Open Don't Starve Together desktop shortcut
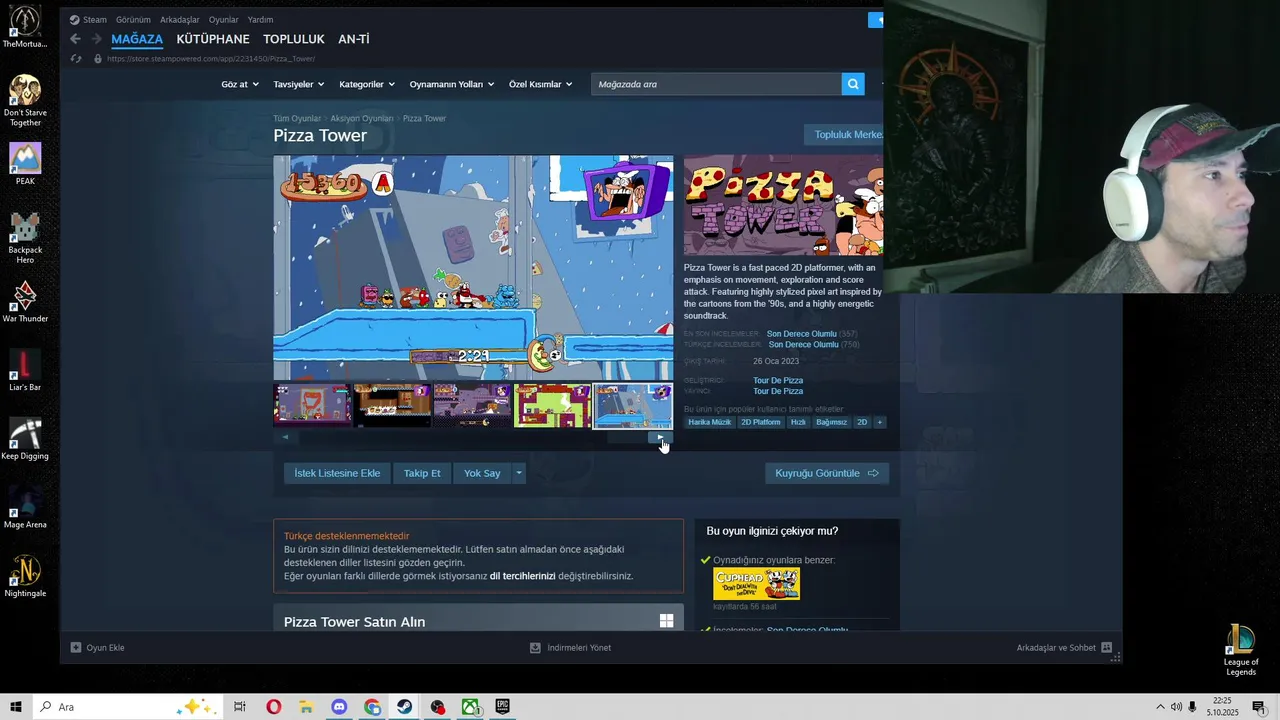Viewport: 1280px width, 720px height. point(25,100)
